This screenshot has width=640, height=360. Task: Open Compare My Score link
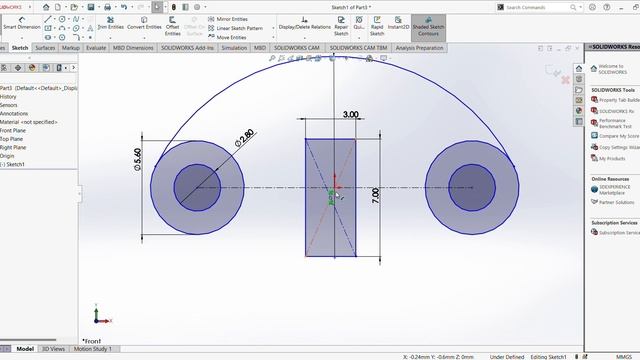(x=619, y=136)
